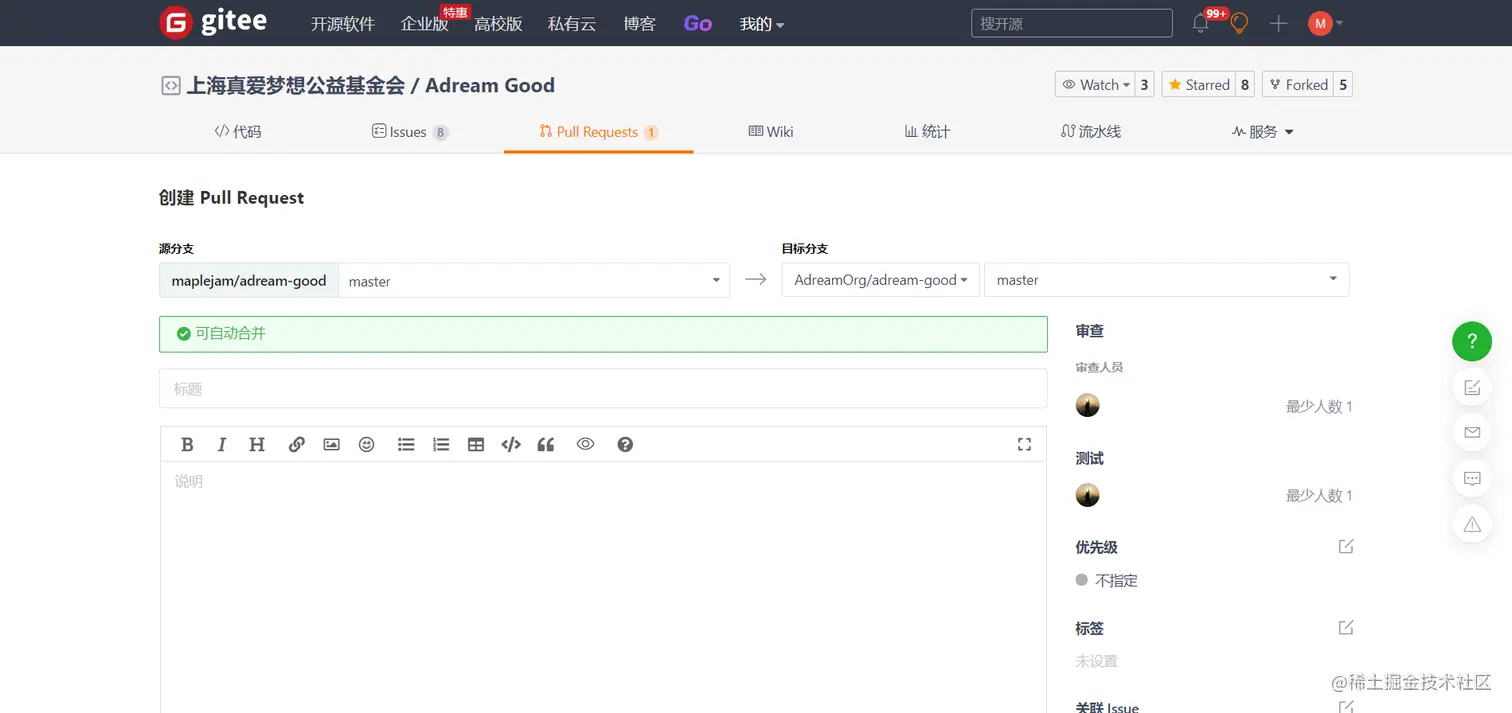Open the editor help icon

pos(625,445)
